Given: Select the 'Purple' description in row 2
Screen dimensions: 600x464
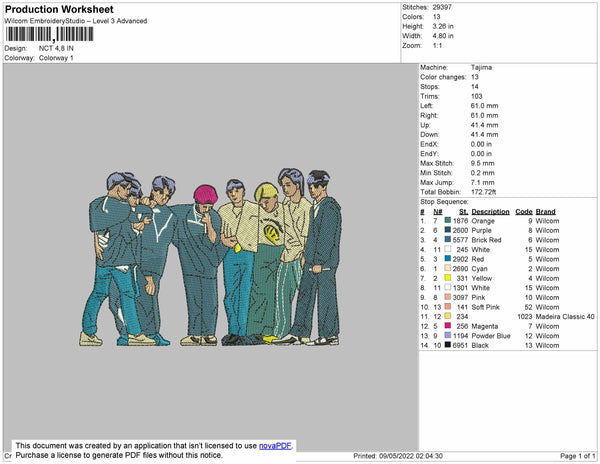Looking at the screenshot, I should [x=481, y=230].
